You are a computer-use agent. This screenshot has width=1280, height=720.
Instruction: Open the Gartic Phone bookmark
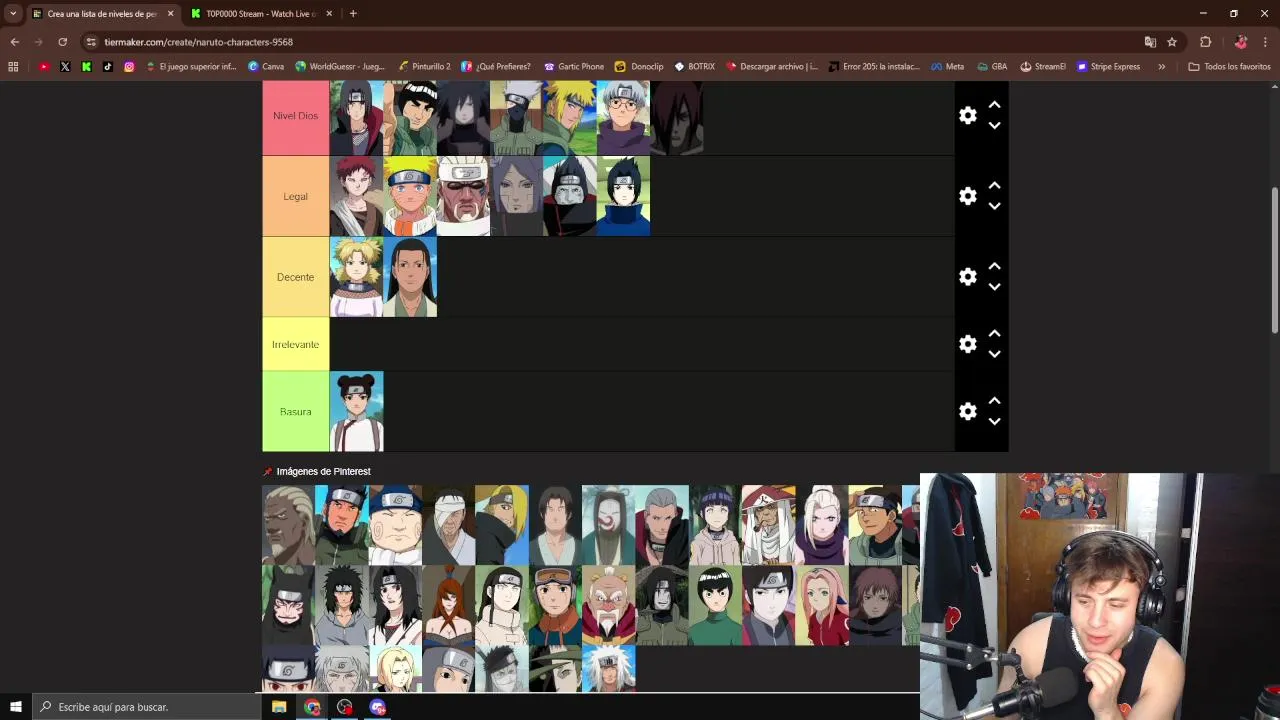tap(574, 67)
